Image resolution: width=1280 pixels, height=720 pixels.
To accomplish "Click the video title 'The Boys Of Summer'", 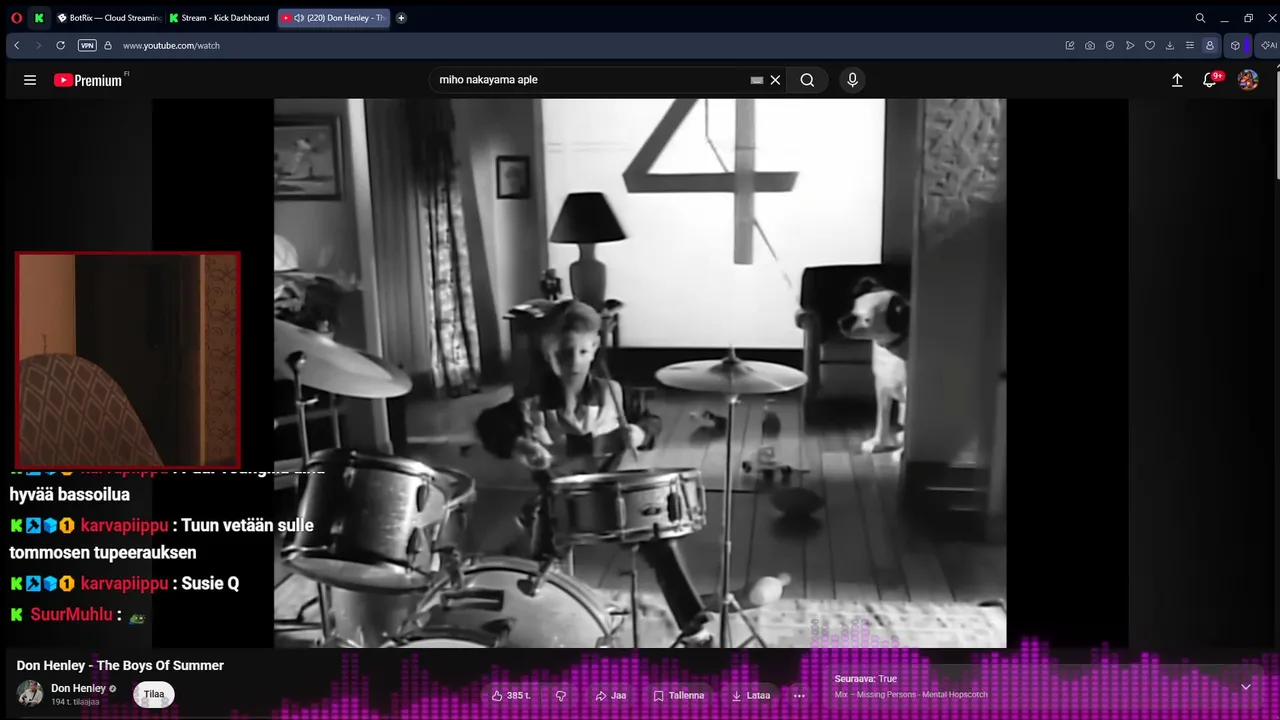I will pos(120,665).
